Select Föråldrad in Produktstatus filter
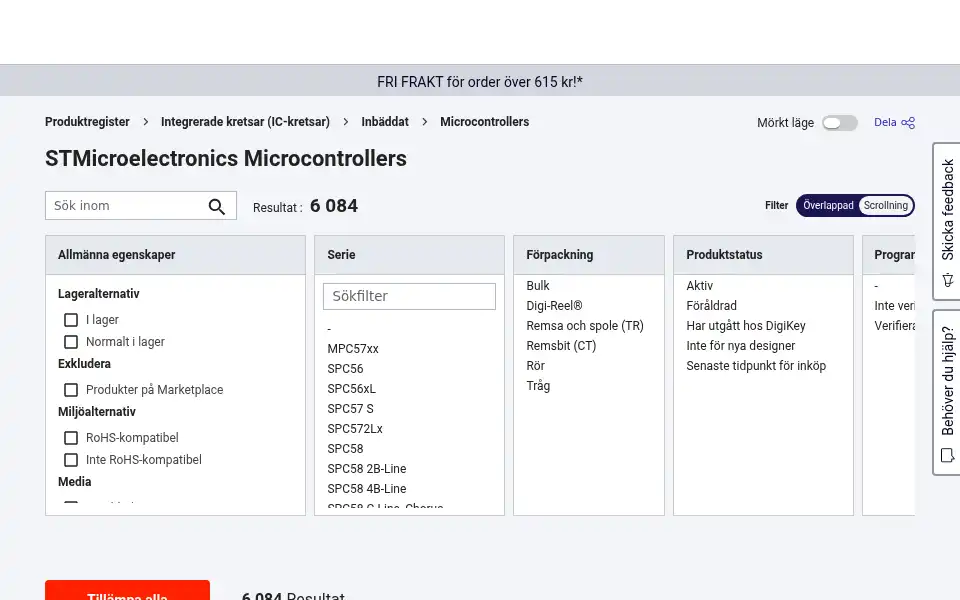This screenshot has width=960, height=600. click(x=711, y=306)
